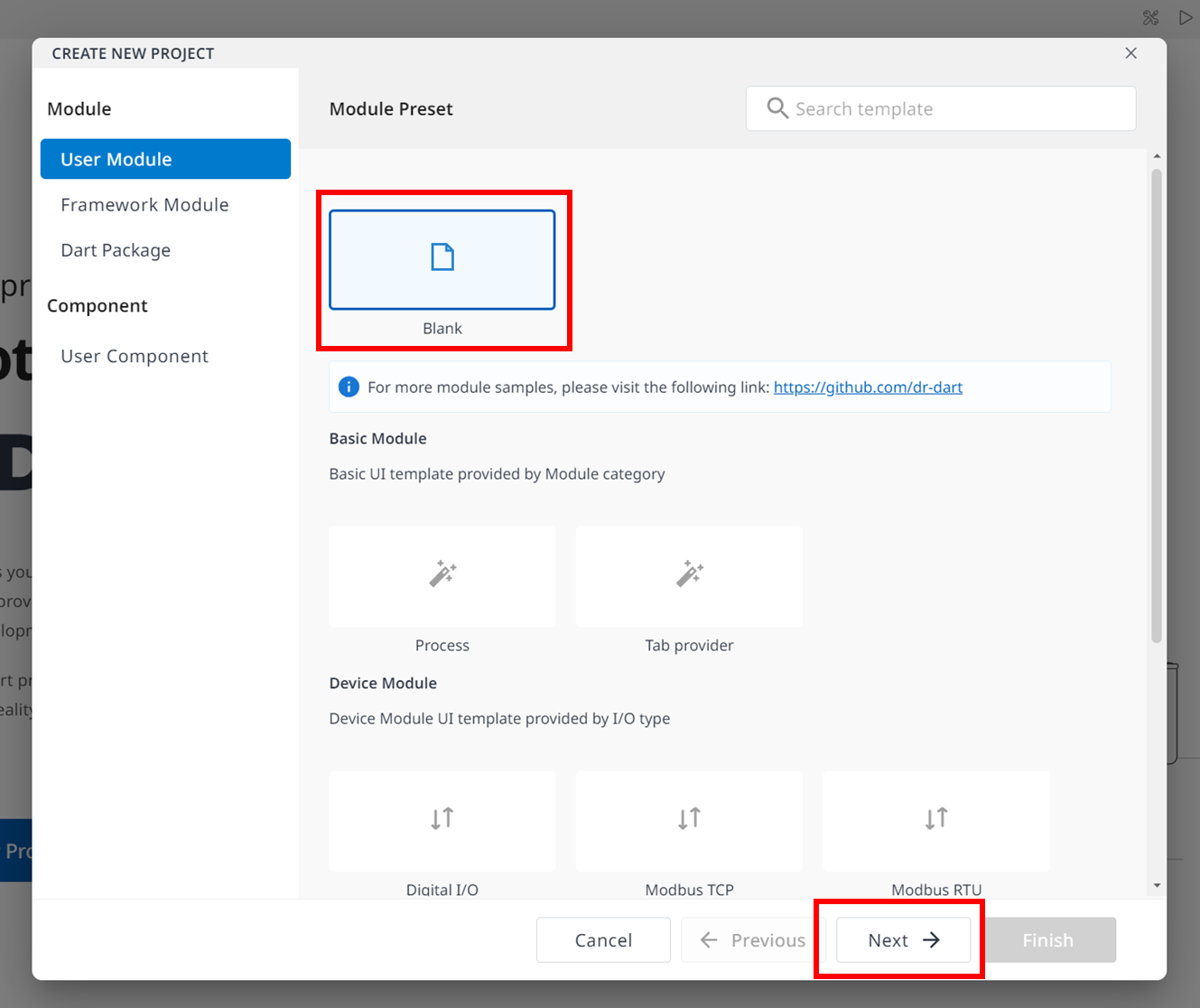Close the Create New Project dialog
This screenshot has height=1008, width=1200.
pos(1131,53)
